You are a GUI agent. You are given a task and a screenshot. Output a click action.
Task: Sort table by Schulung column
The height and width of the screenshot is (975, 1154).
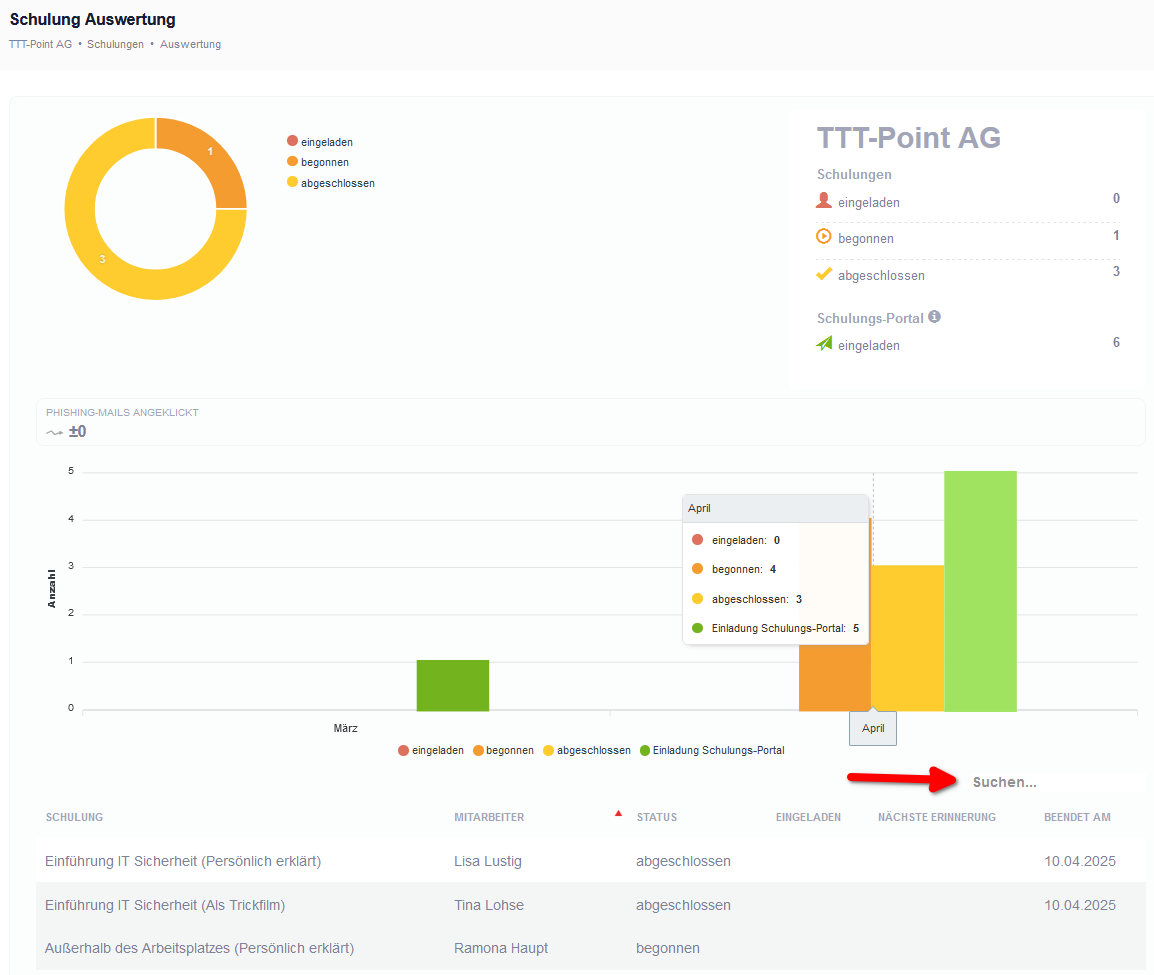(74, 817)
